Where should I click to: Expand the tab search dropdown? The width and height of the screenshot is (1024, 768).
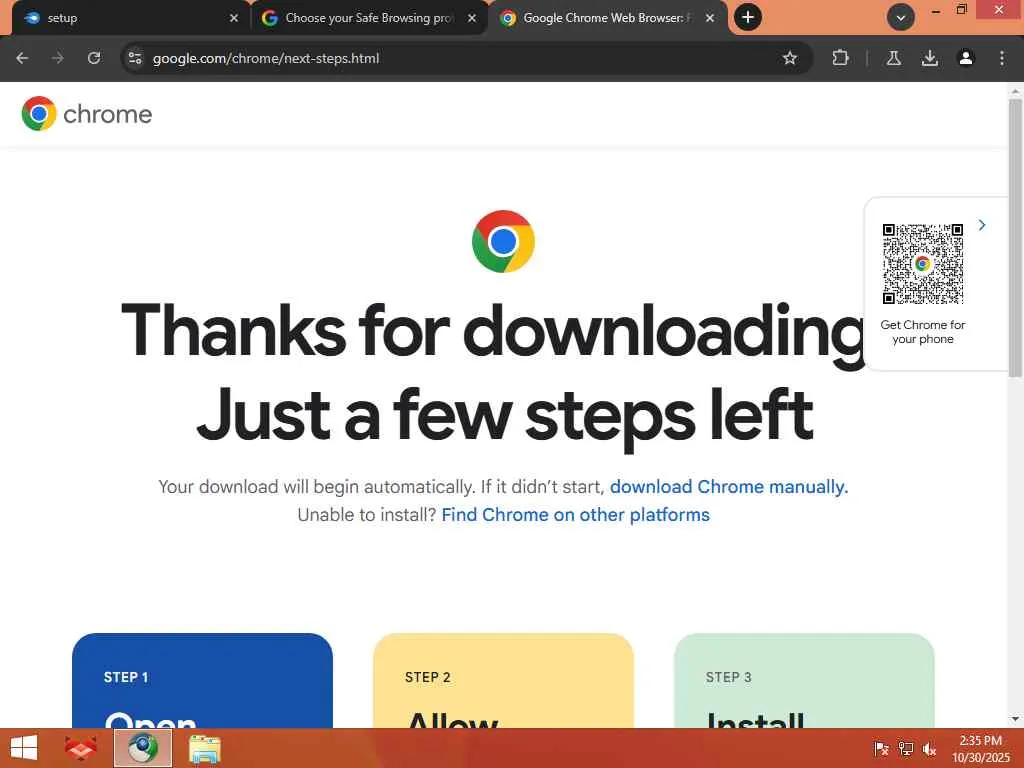point(901,18)
